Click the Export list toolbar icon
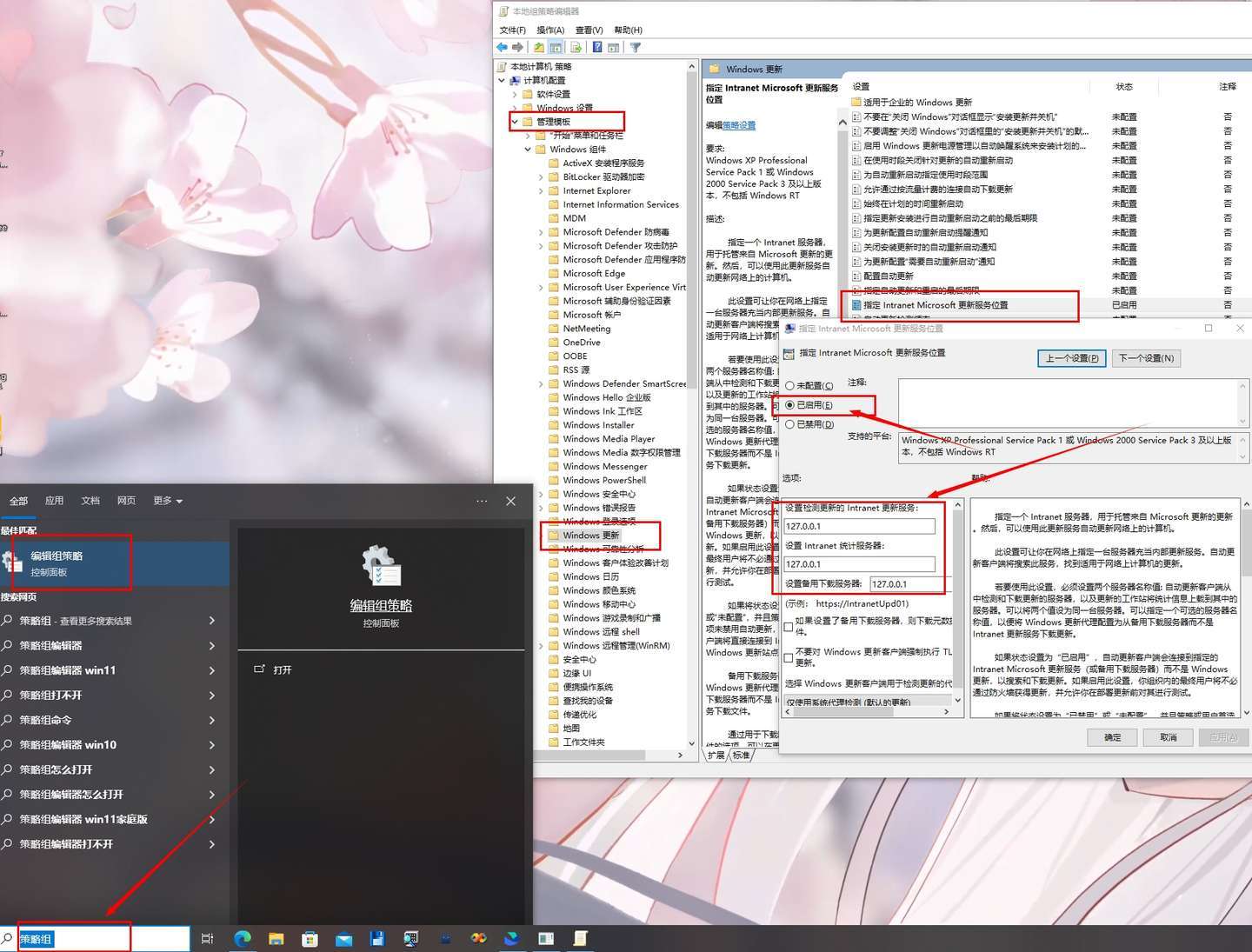This screenshot has width=1252, height=952. click(576, 47)
